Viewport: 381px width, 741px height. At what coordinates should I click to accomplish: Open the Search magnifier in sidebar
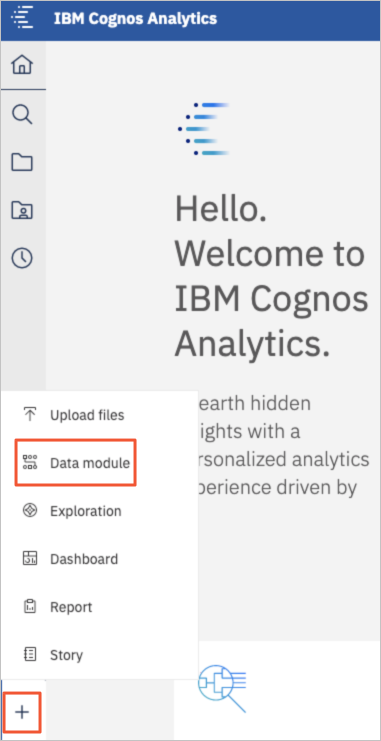pos(22,114)
